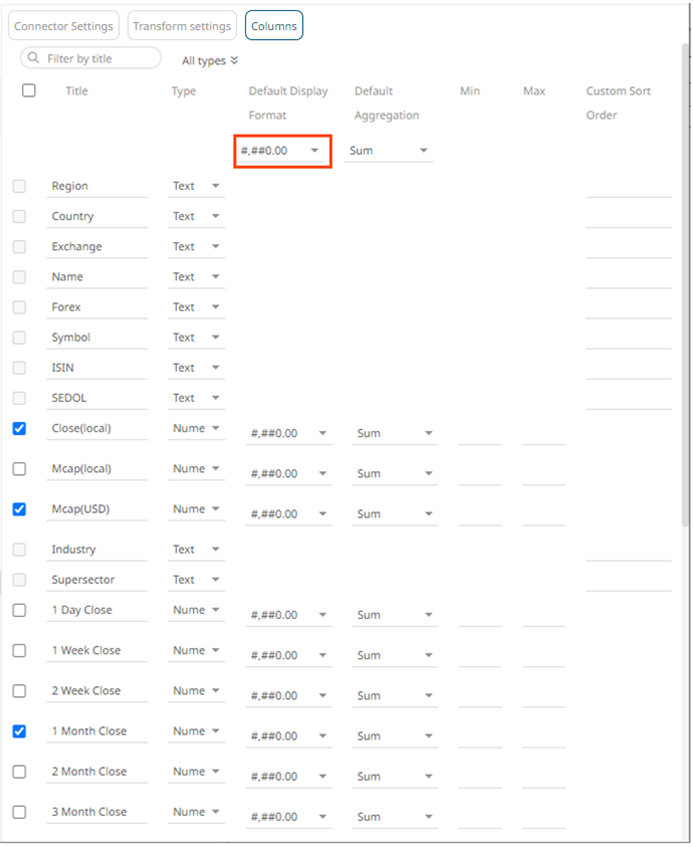Open the Transform settings tab

[182, 26]
